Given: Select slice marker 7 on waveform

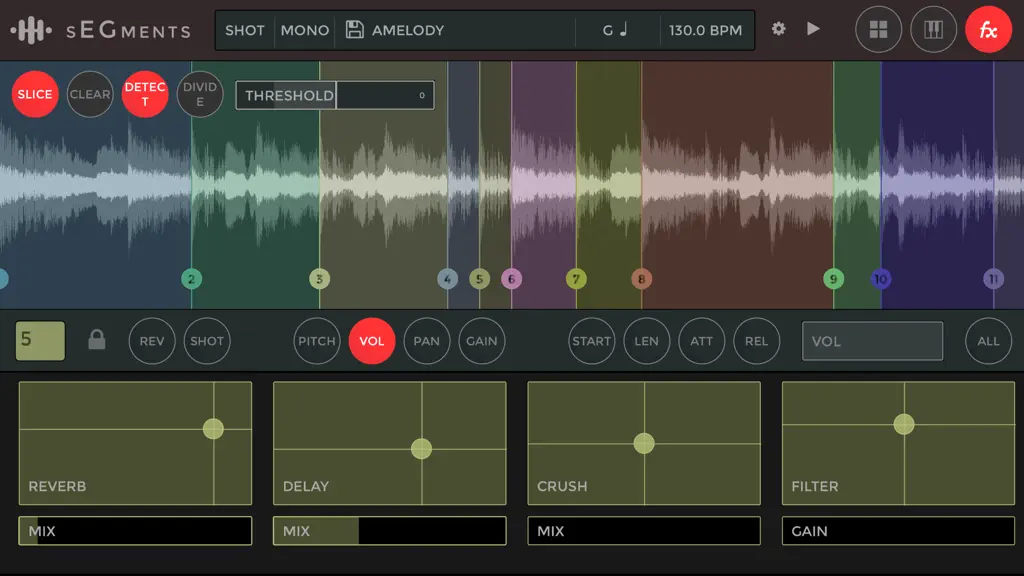Looking at the screenshot, I should pos(576,280).
